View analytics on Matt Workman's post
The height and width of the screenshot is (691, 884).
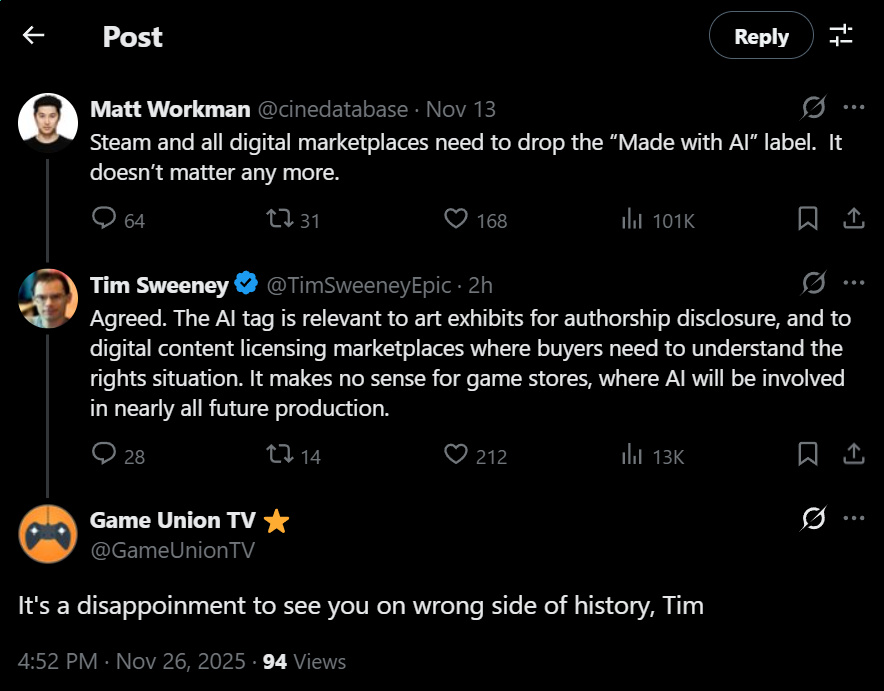click(632, 219)
